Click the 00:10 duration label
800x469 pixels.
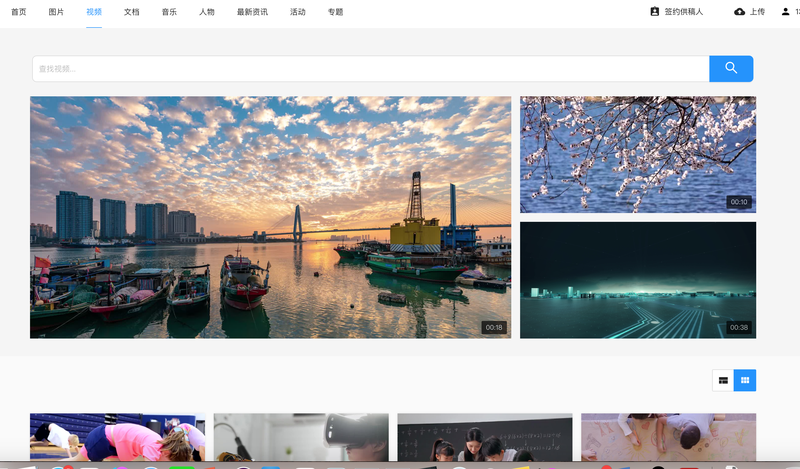[x=739, y=202]
